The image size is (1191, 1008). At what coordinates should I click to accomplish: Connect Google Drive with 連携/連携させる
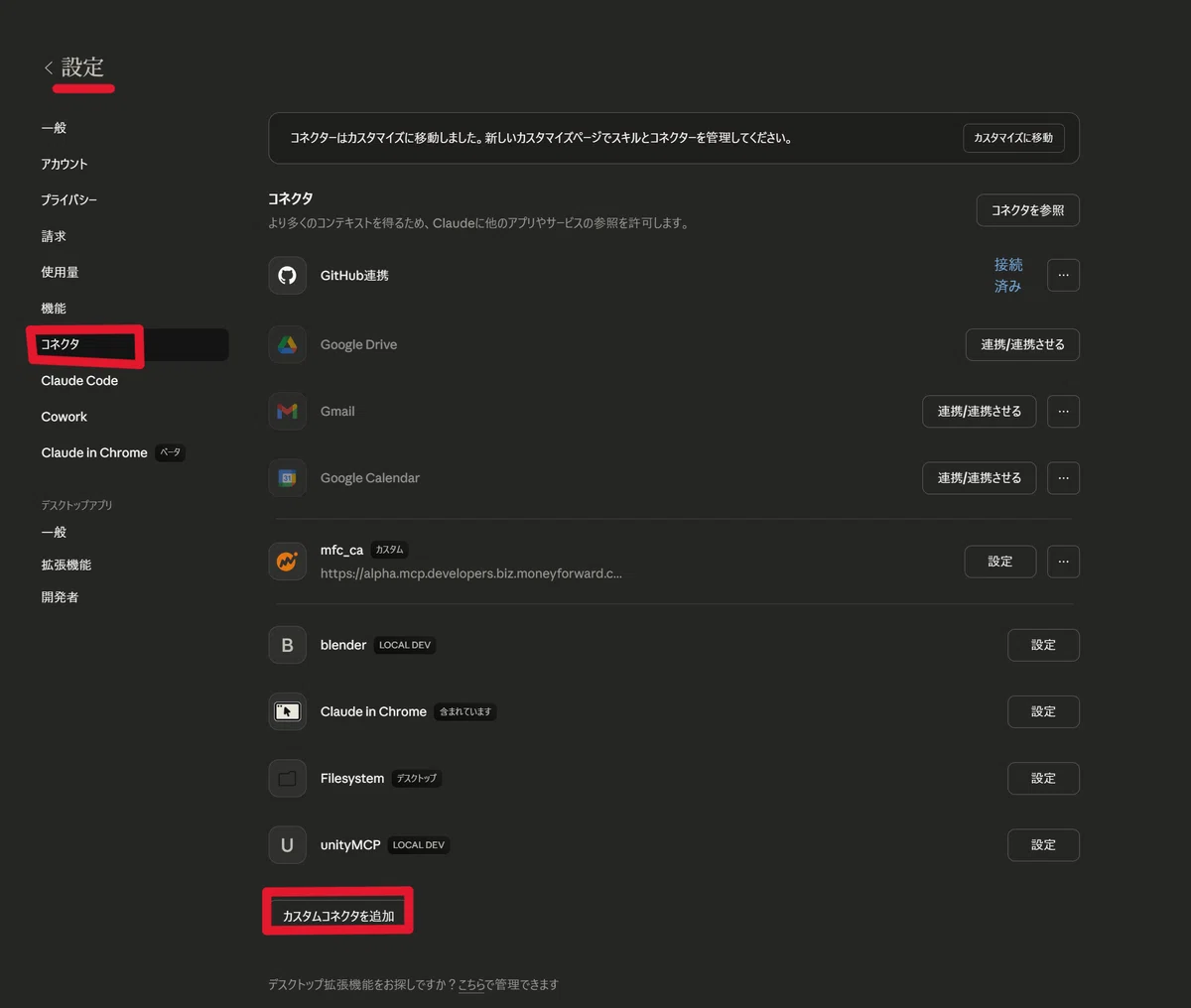tap(1022, 344)
